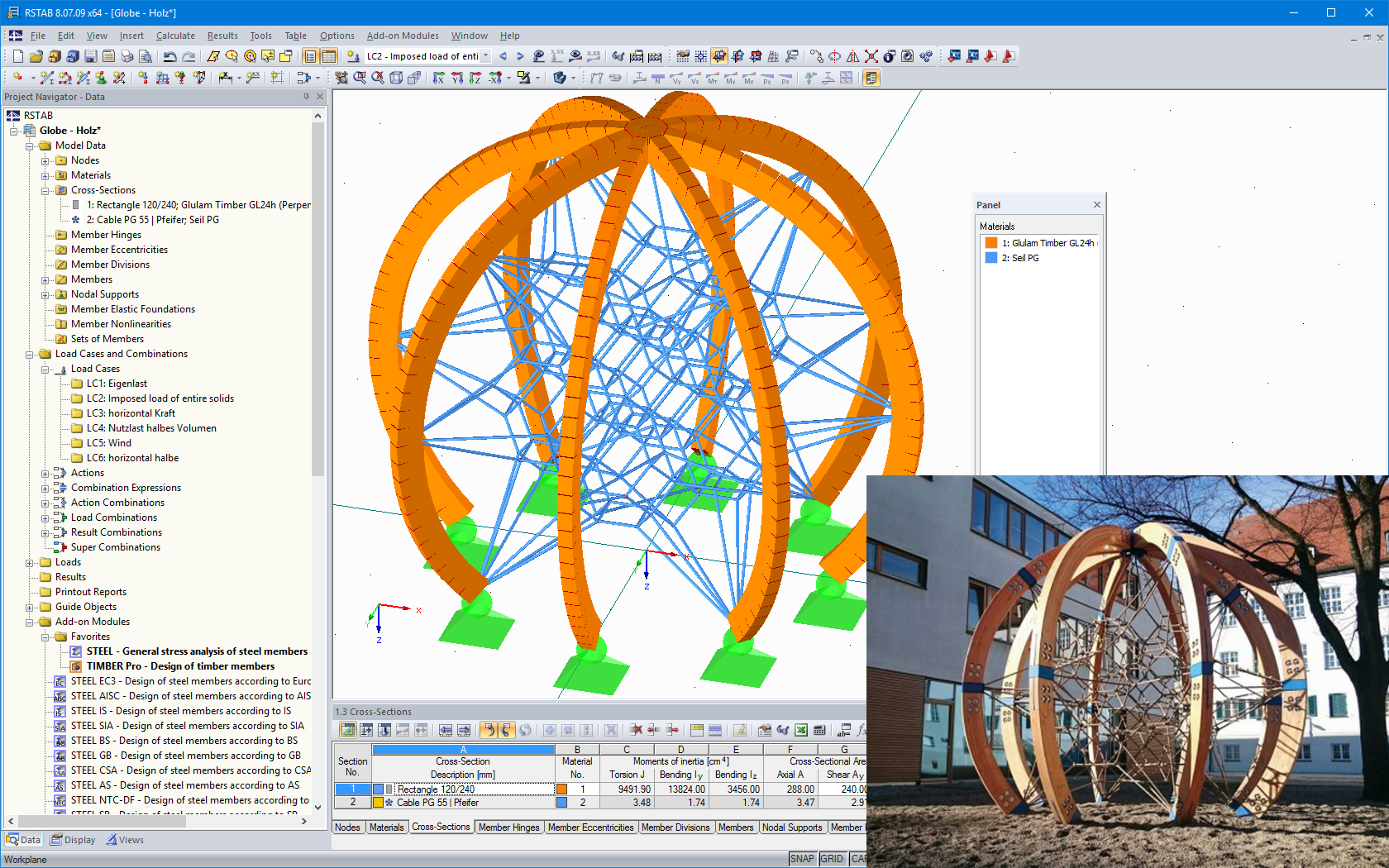Open the Excel export icon above the table
The image size is (1389, 868).
coord(800,730)
